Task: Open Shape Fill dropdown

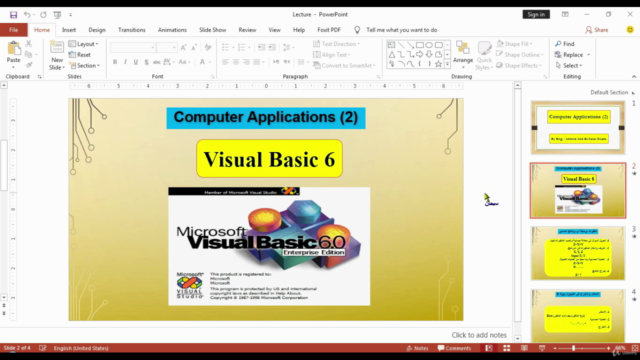Action: click(x=514, y=44)
